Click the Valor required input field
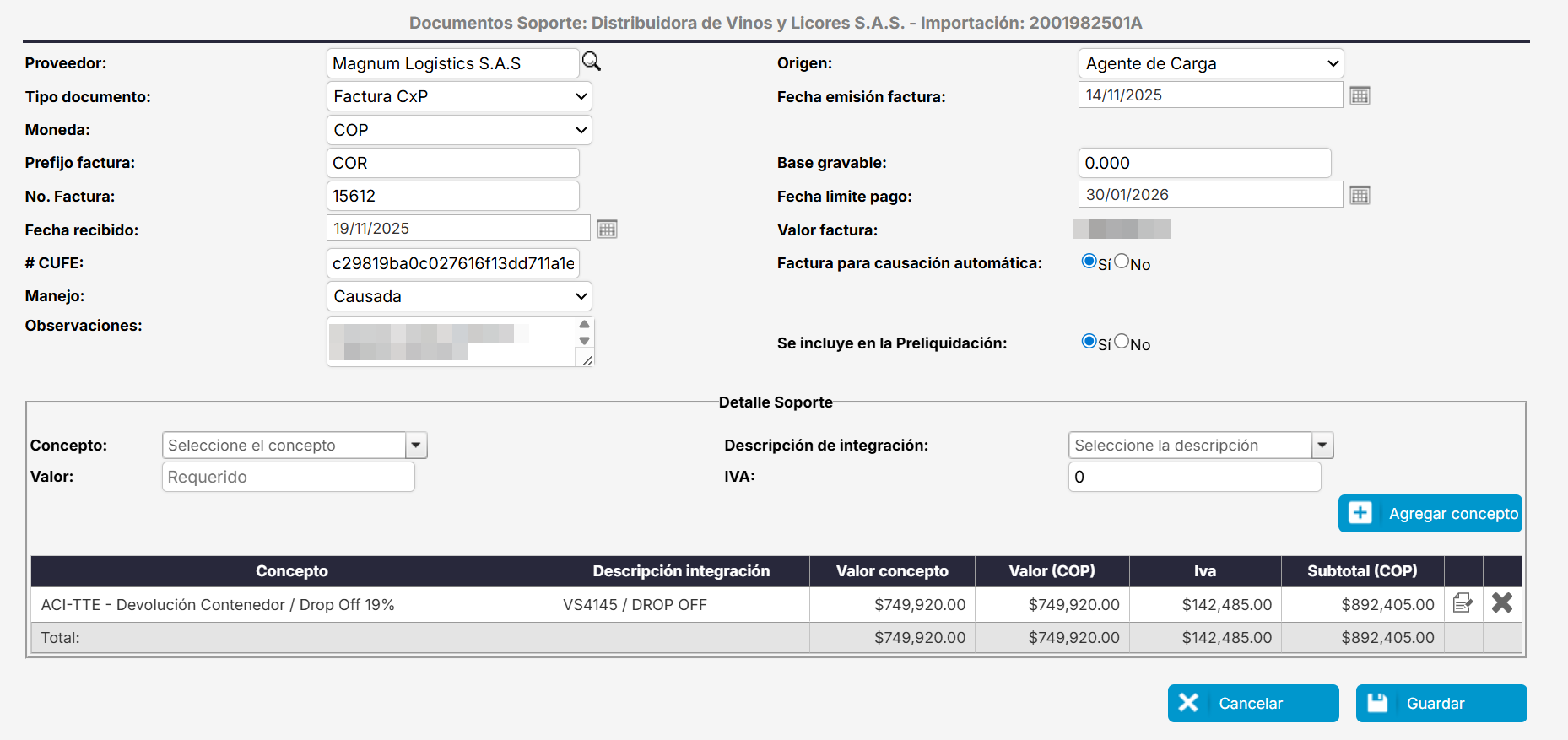Viewport: 1568px width, 740px height. click(x=288, y=477)
